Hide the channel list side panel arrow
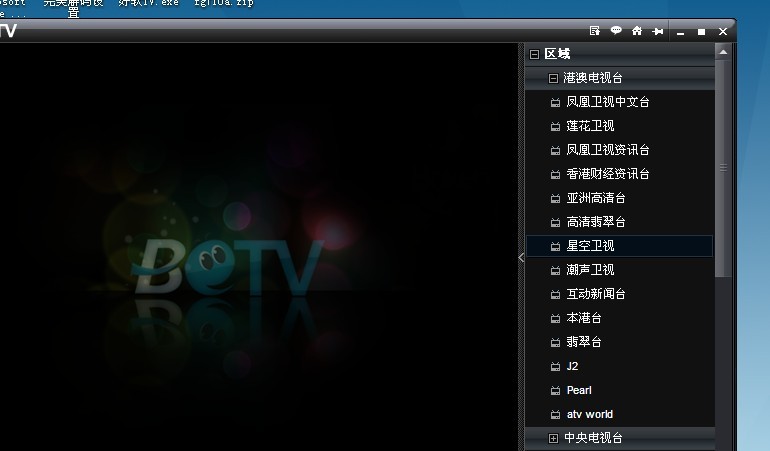Image resolution: width=770 pixels, height=451 pixels. click(520, 257)
